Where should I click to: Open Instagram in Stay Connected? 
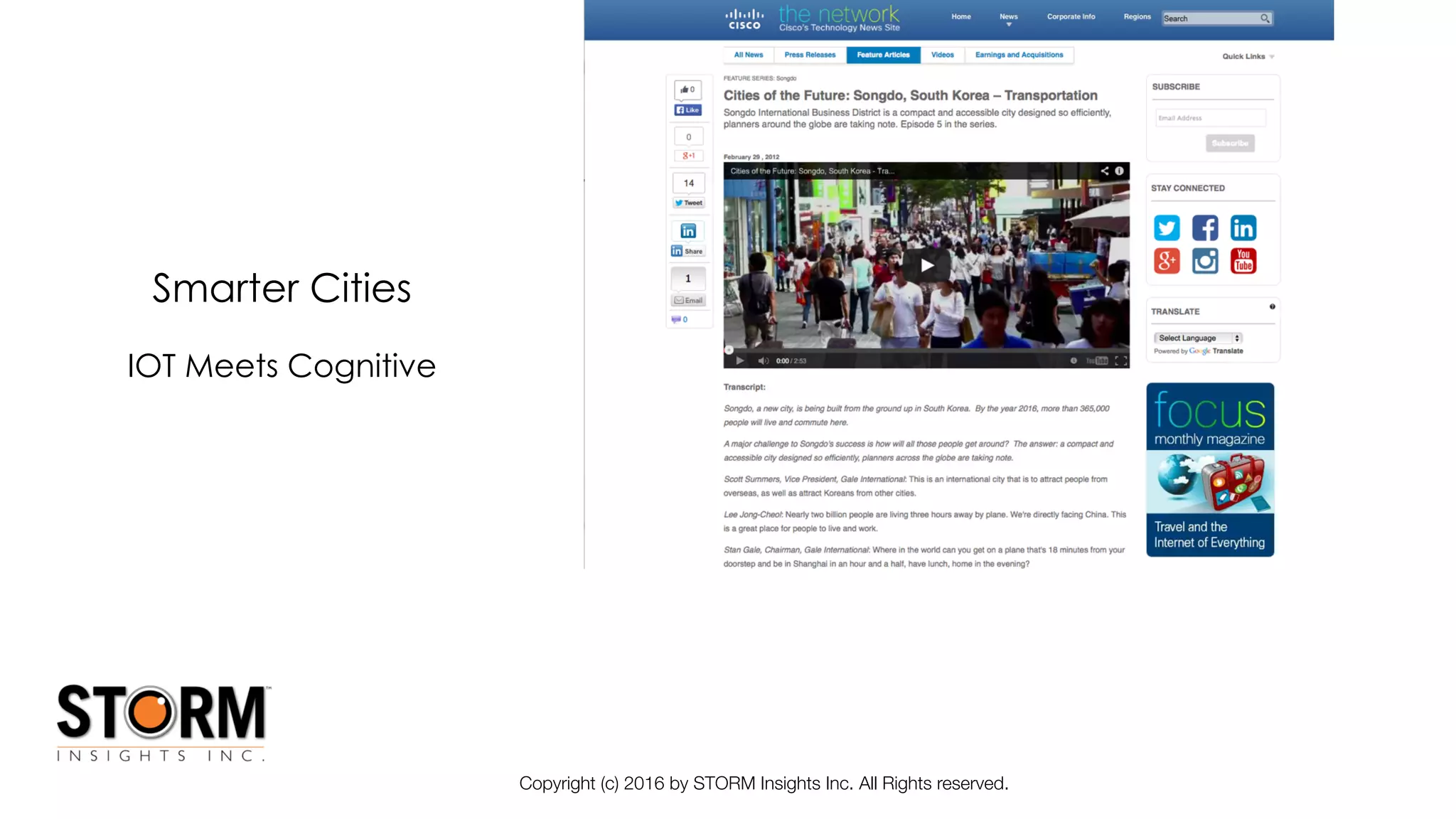tap(1205, 261)
